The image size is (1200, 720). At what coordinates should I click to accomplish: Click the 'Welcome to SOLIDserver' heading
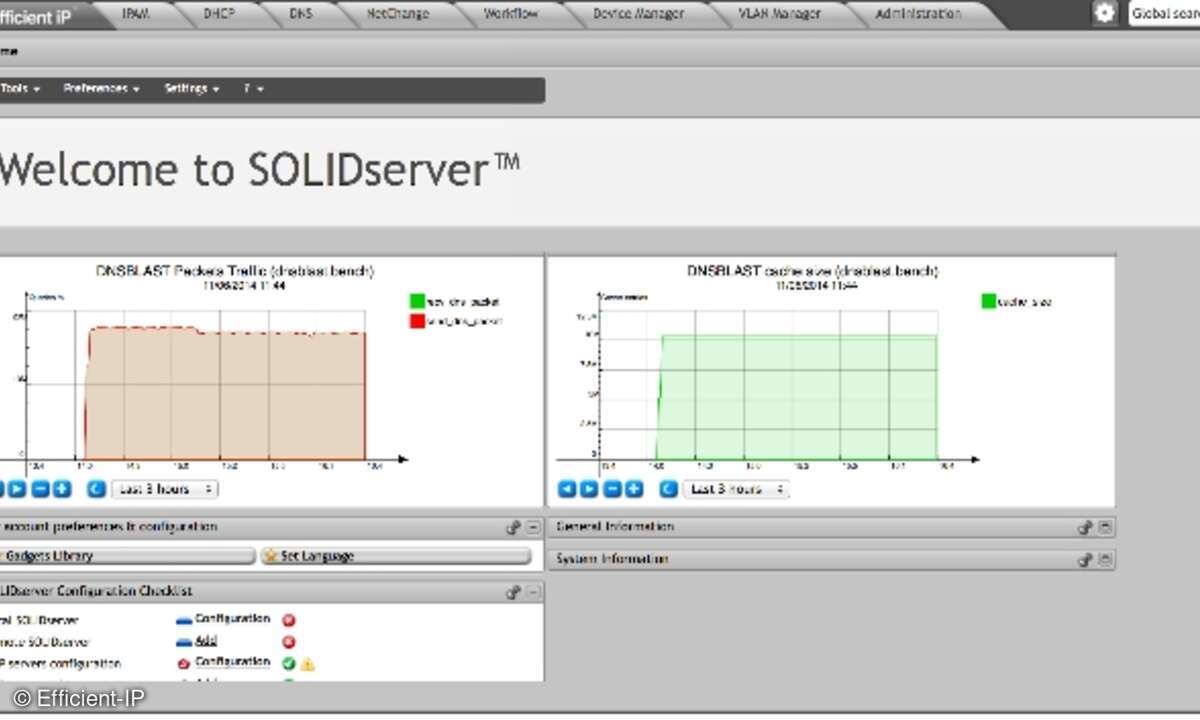pyautogui.click(x=259, y=170)
